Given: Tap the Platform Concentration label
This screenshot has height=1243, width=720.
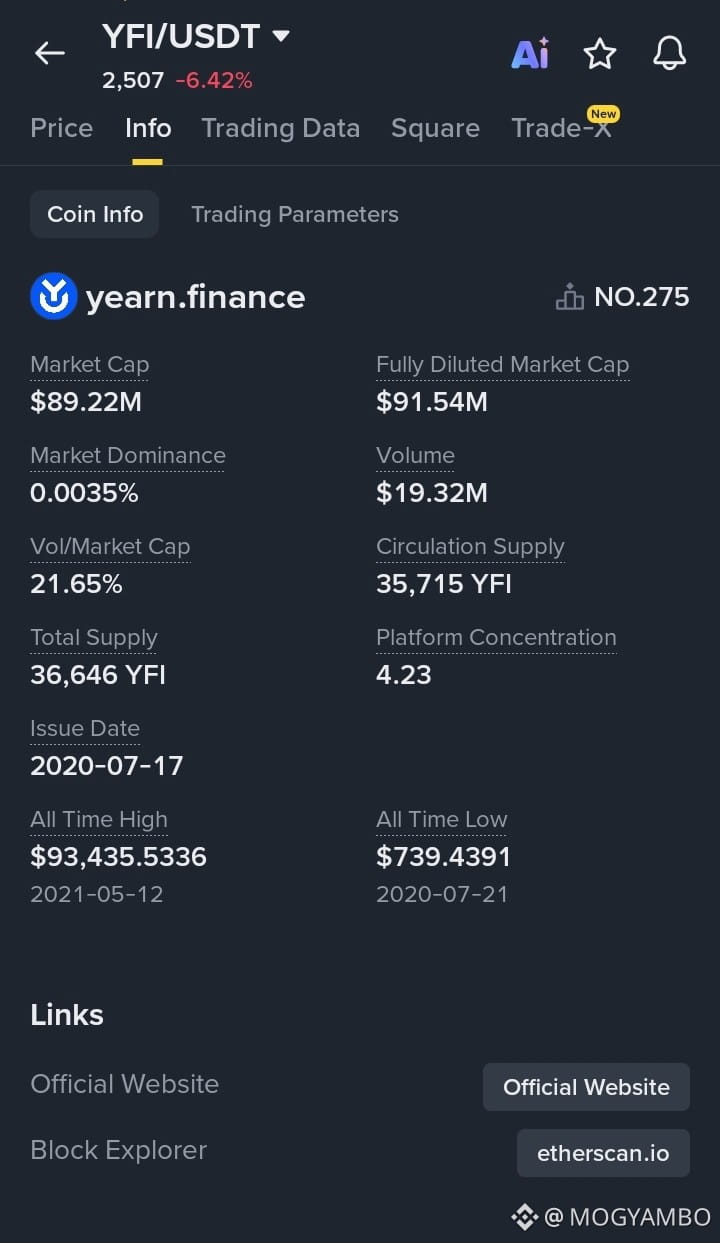Looking at the screenshot, I should (496, 638).
